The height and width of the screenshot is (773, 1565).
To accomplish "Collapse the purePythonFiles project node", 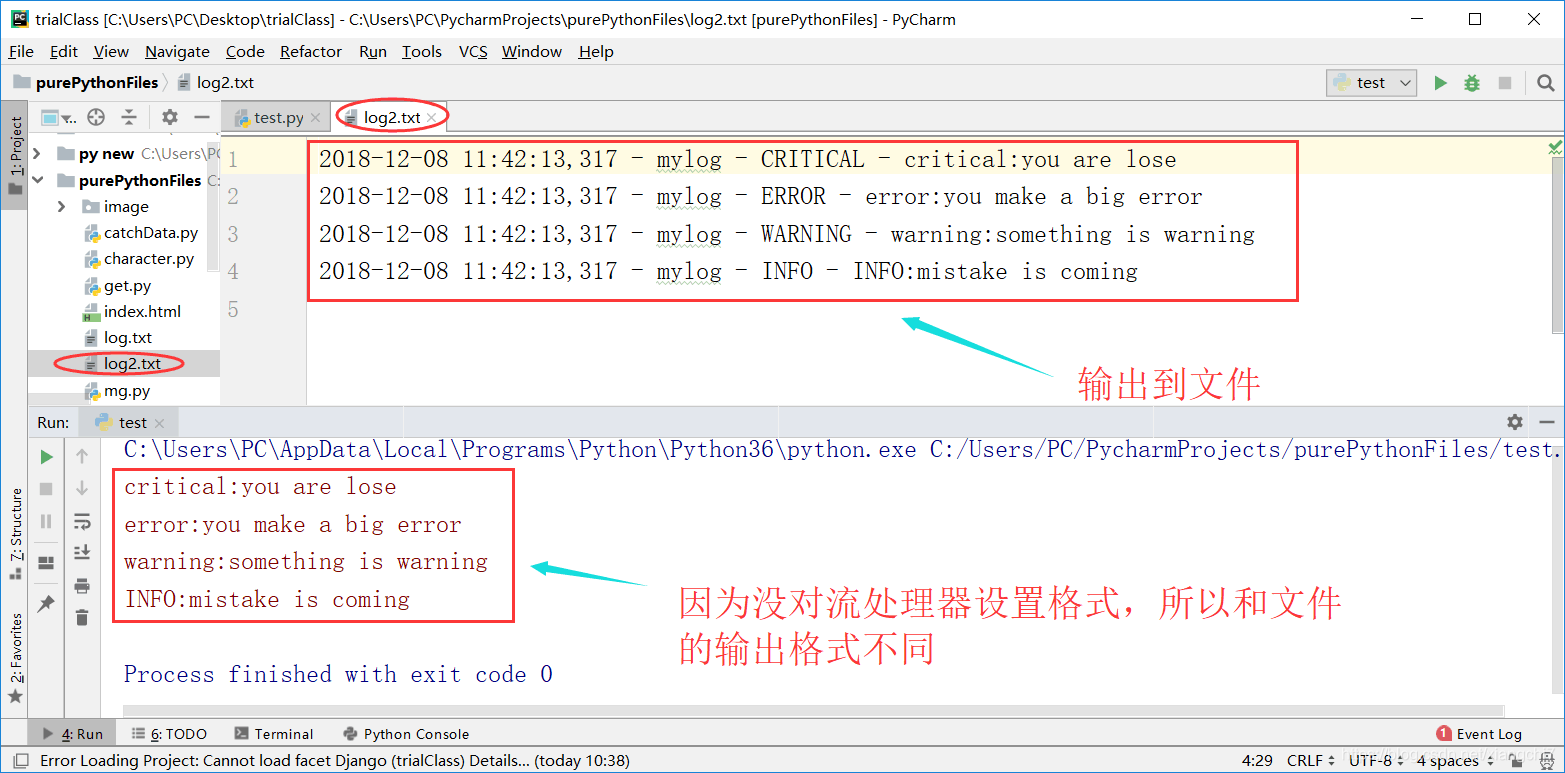I will (x=37, y=181).
